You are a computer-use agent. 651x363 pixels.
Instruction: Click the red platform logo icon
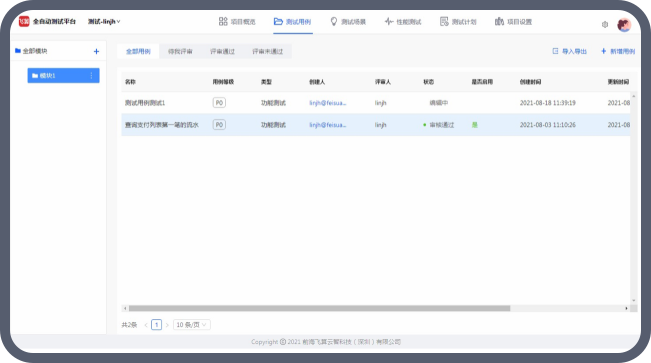24,21
